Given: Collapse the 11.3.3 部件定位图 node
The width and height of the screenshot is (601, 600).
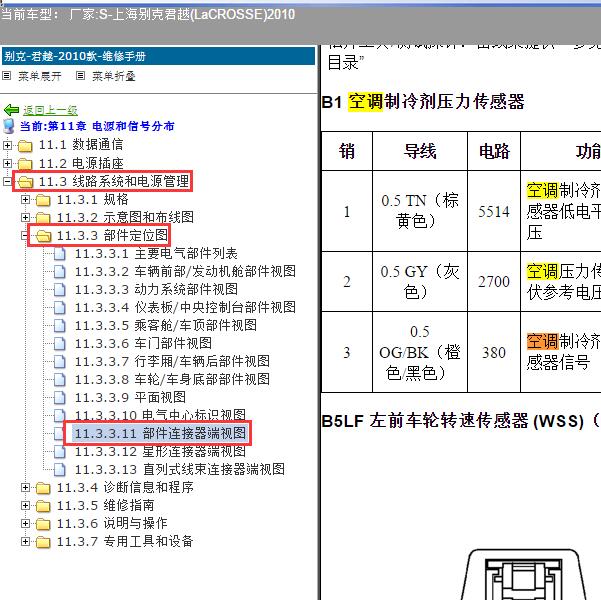Looking at the screenshot, I should tap(25, 235).
